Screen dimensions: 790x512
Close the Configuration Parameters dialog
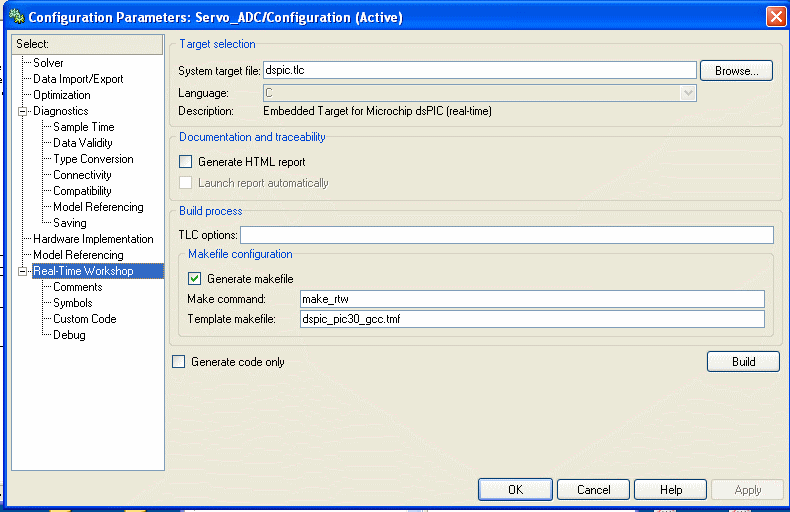click(x=776, y=17)
